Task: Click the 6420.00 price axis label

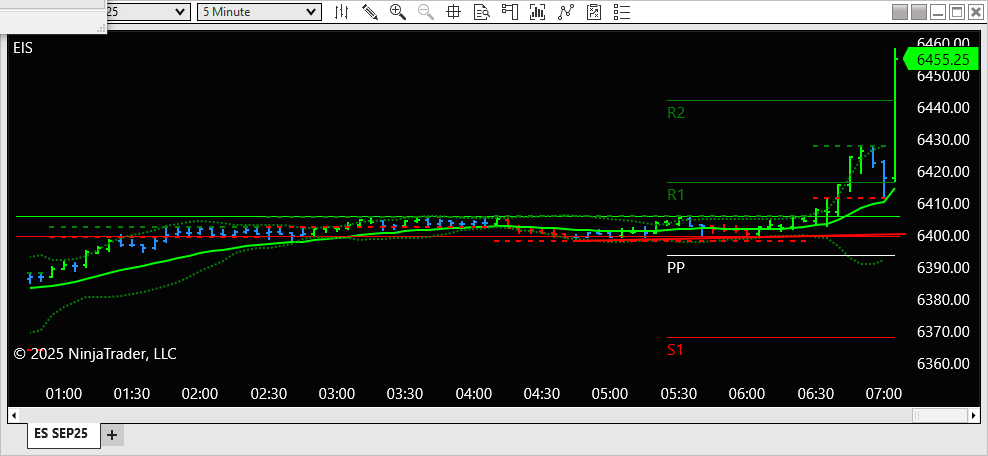Action: pos(943,171)
